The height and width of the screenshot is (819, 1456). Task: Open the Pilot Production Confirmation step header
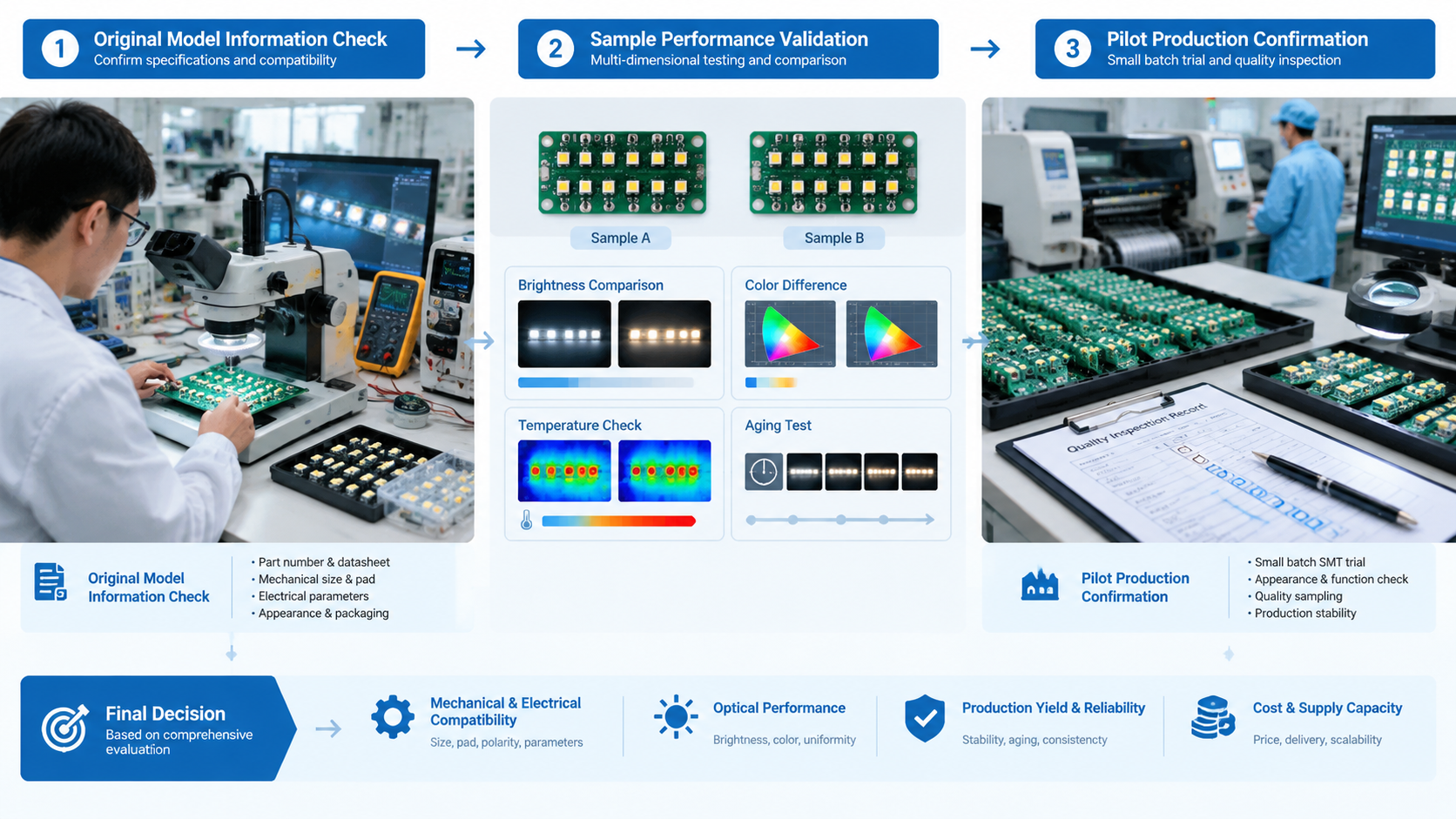[x=1235, y=49]
